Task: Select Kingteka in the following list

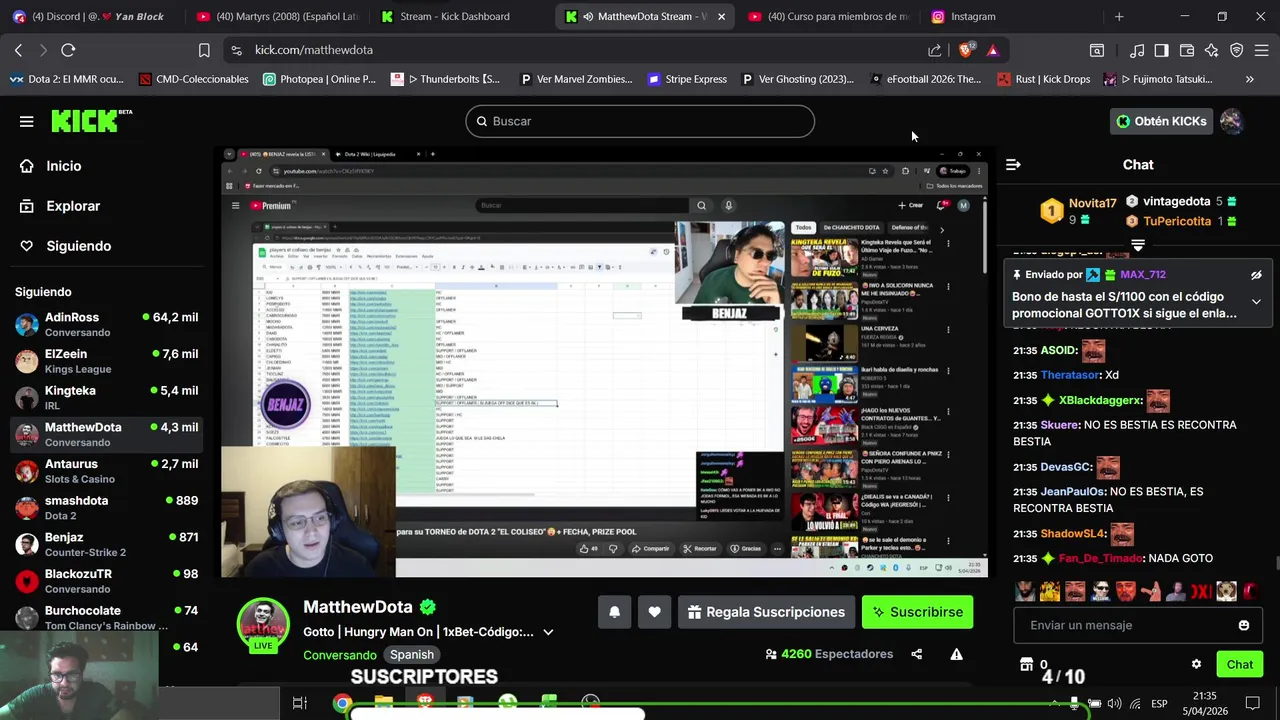Action: (107, 398)
